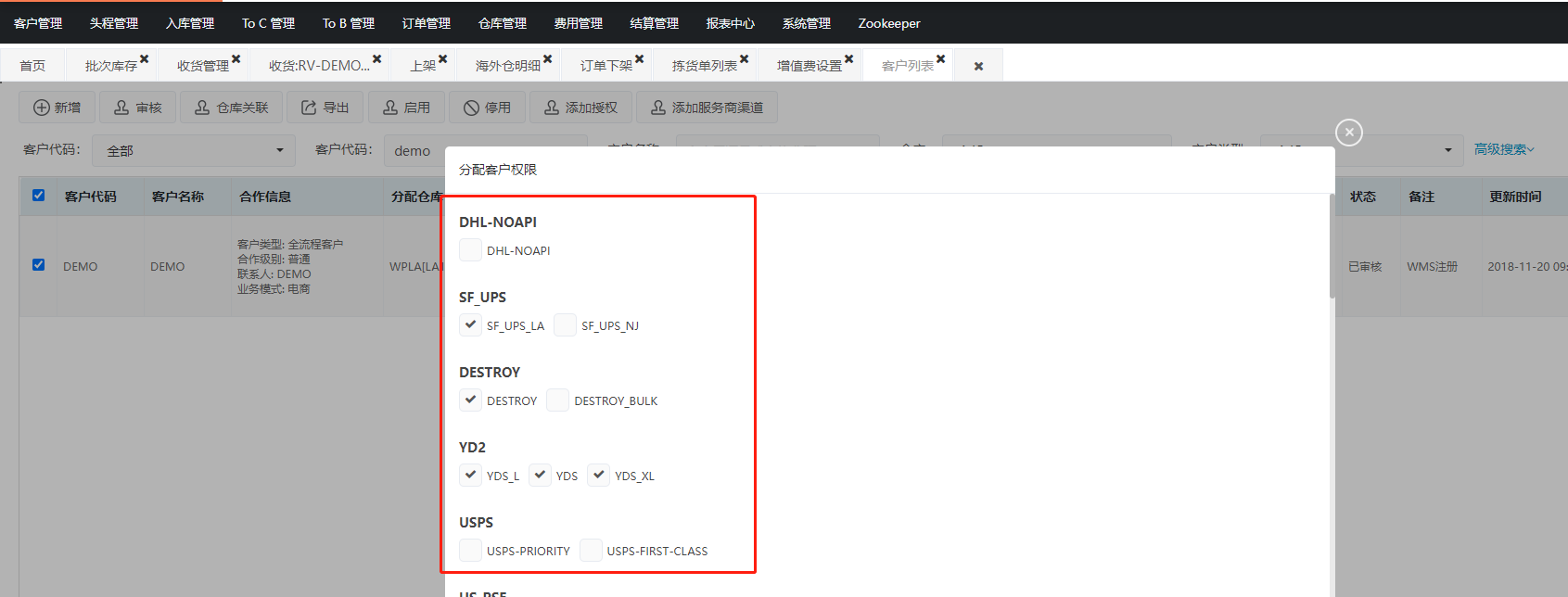Switch to the 首页 tab
The height and width of the screenshot is (597, 1568).
coord(32,66)
